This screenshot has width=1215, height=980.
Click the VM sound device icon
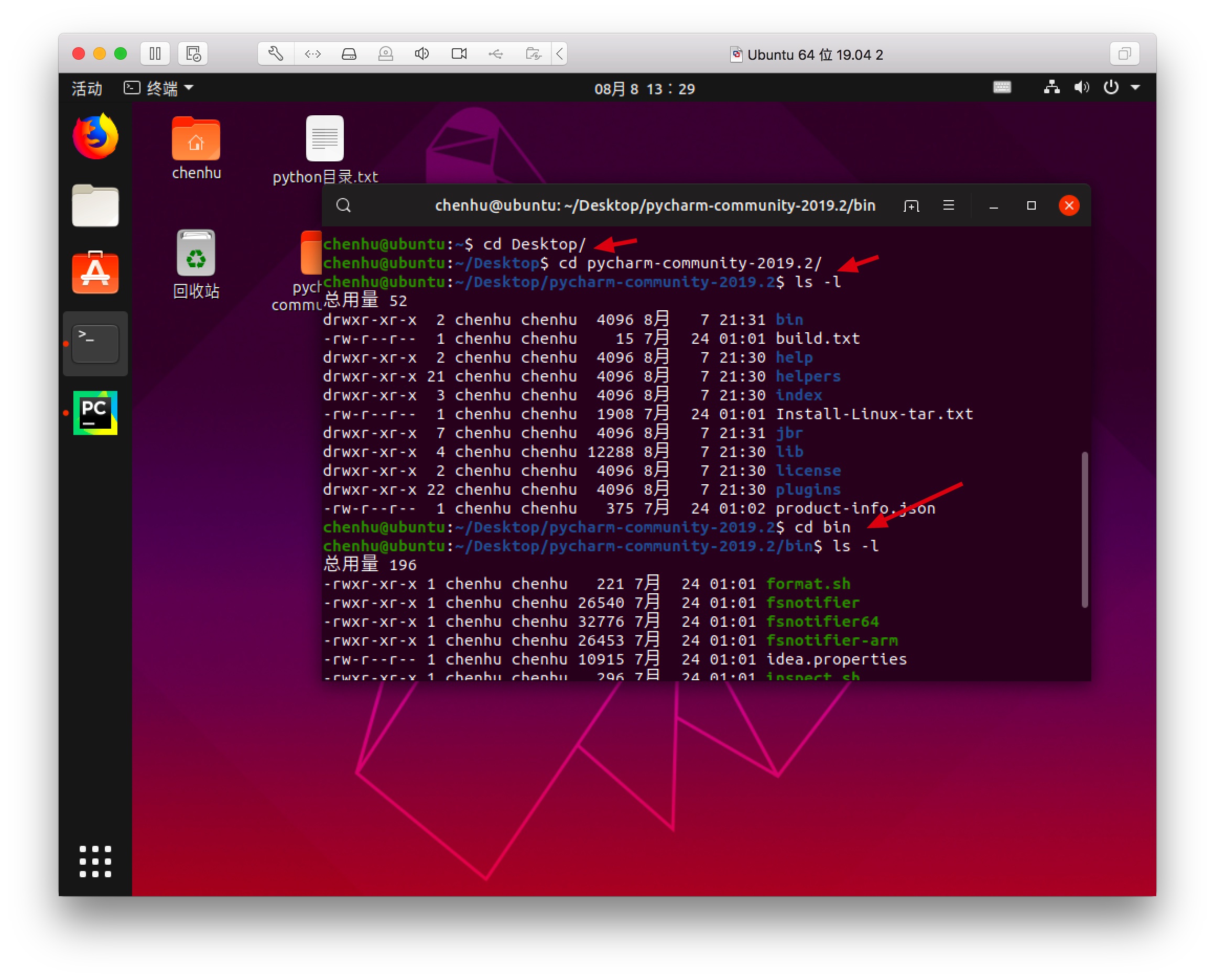coord(422,54)
